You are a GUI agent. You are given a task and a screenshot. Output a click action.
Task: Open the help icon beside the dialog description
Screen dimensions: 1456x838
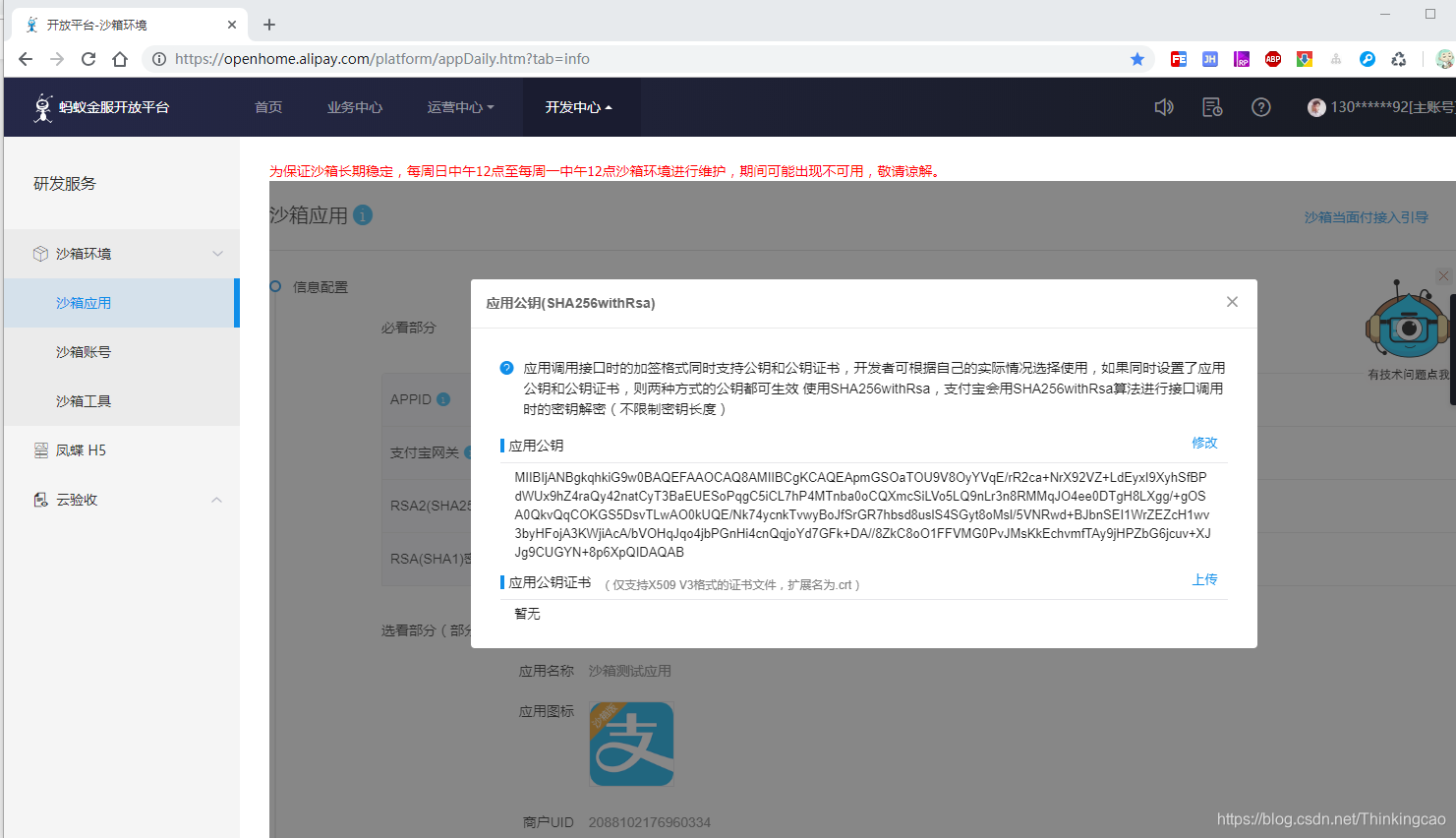point(506,368)
